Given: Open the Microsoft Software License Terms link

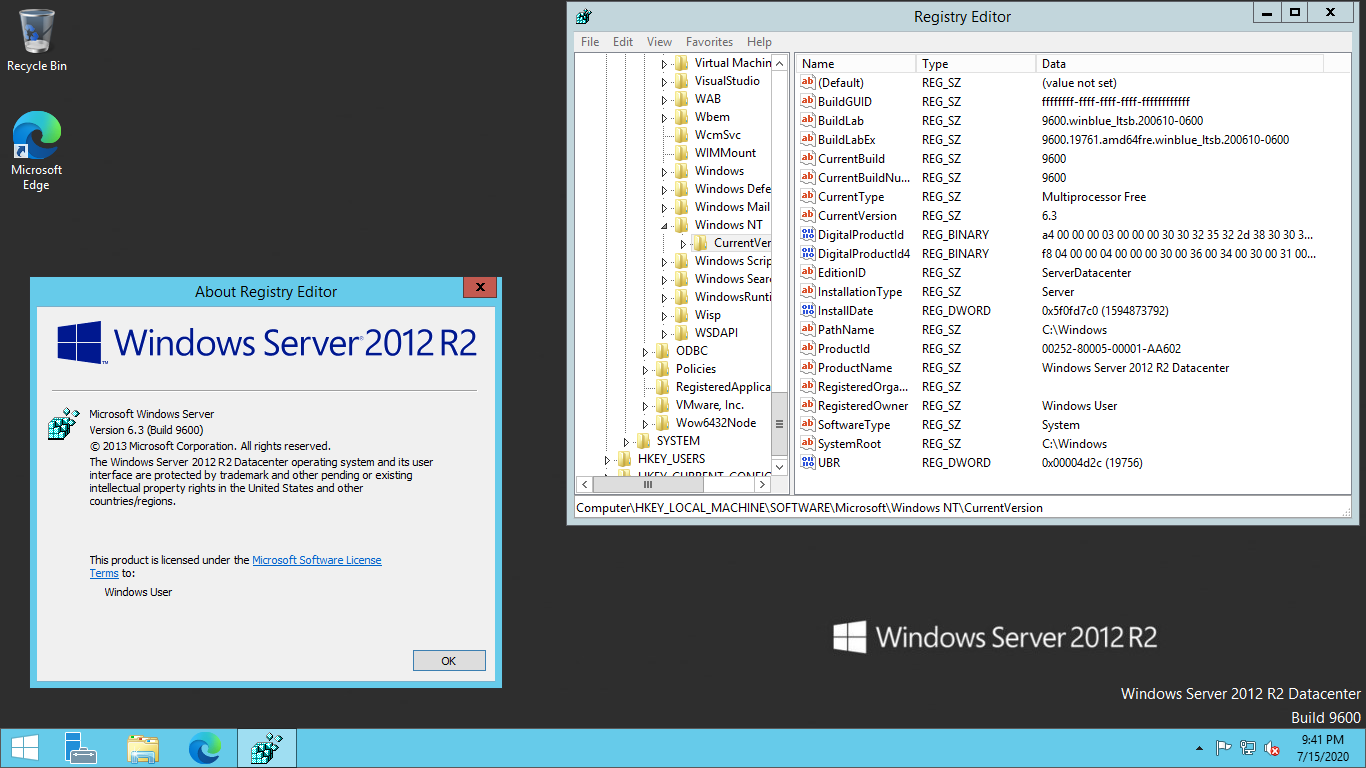Looking at the screenshot, I should click(x=317, y=560).
